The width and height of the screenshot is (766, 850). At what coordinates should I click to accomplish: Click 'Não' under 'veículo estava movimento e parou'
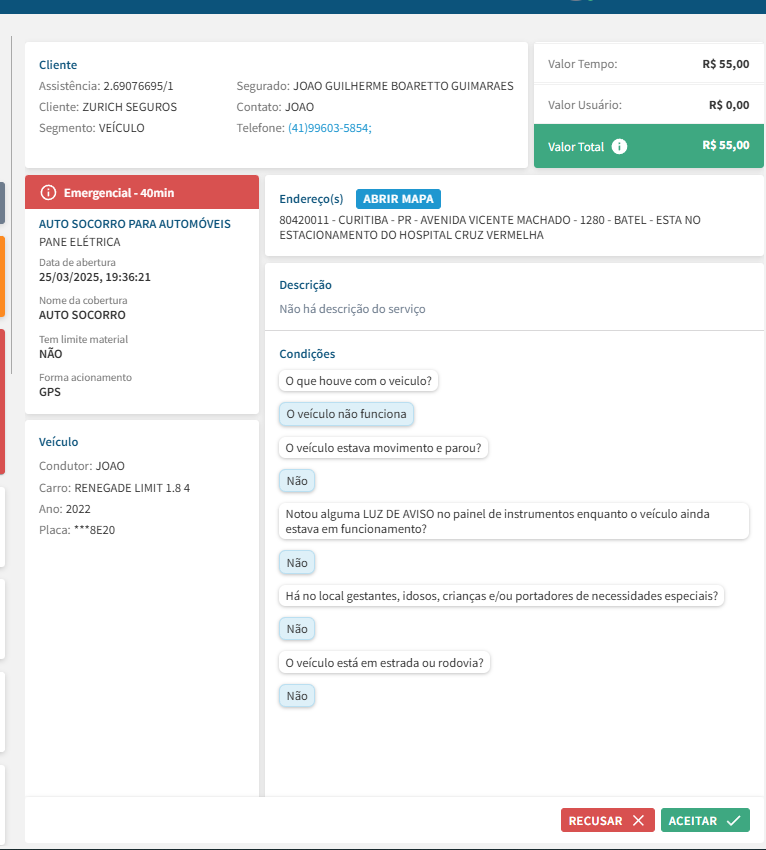tap(297, 481)
